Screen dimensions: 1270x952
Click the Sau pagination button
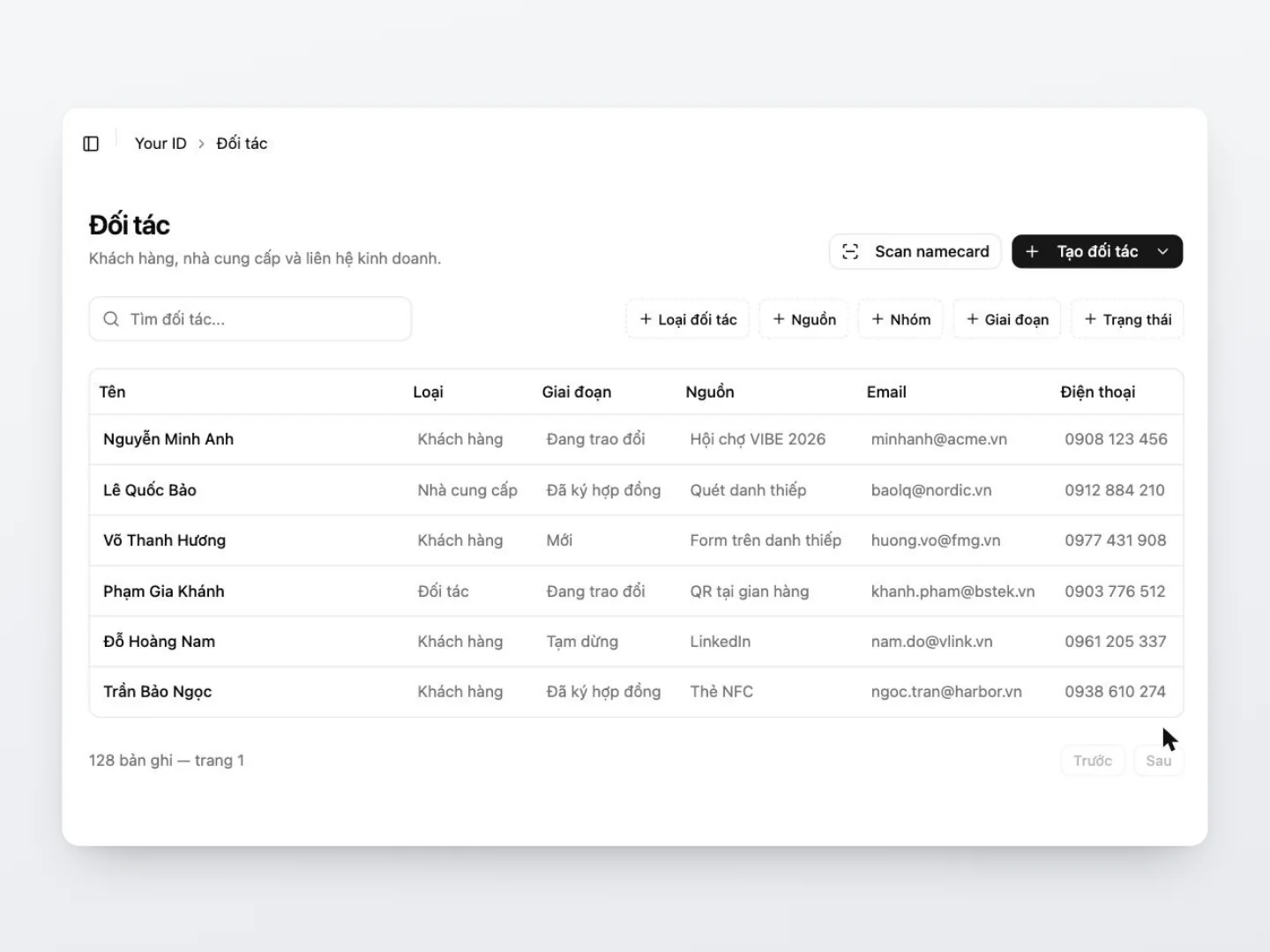point(1159,761)
